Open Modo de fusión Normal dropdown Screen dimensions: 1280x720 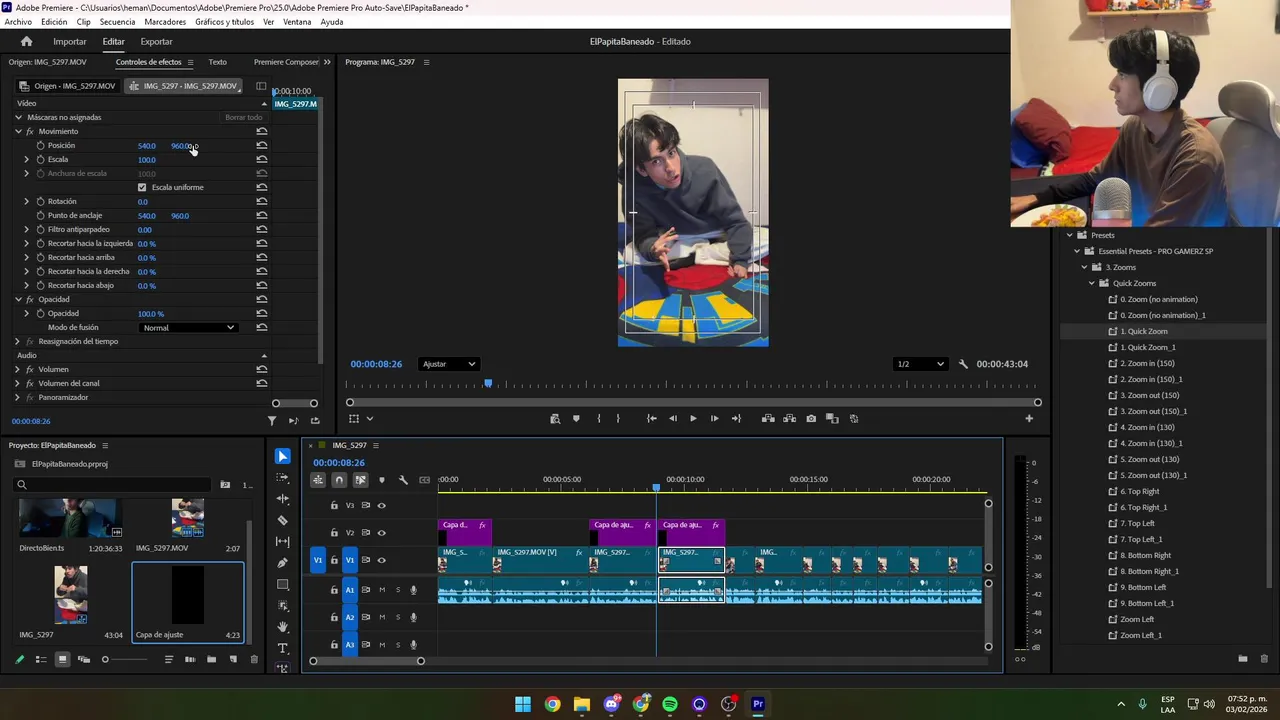tap(188, 328)
